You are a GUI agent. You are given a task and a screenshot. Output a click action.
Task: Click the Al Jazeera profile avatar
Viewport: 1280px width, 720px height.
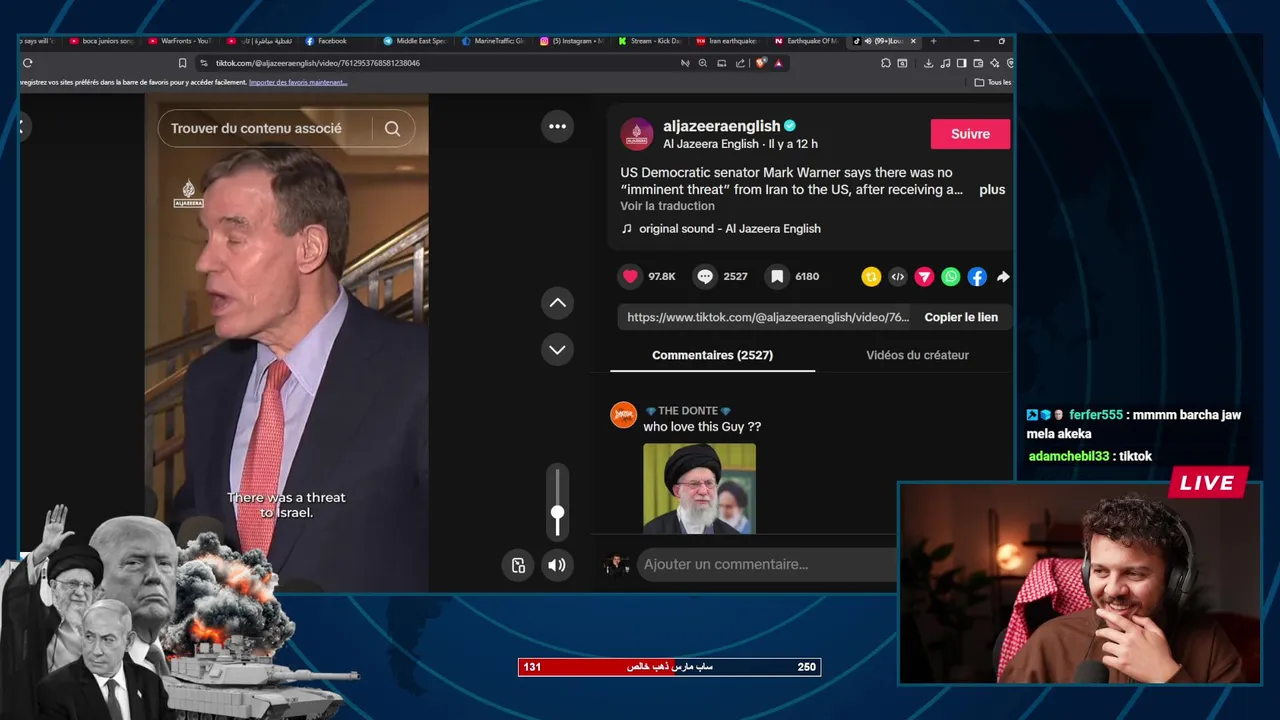(x=637, y=134)
